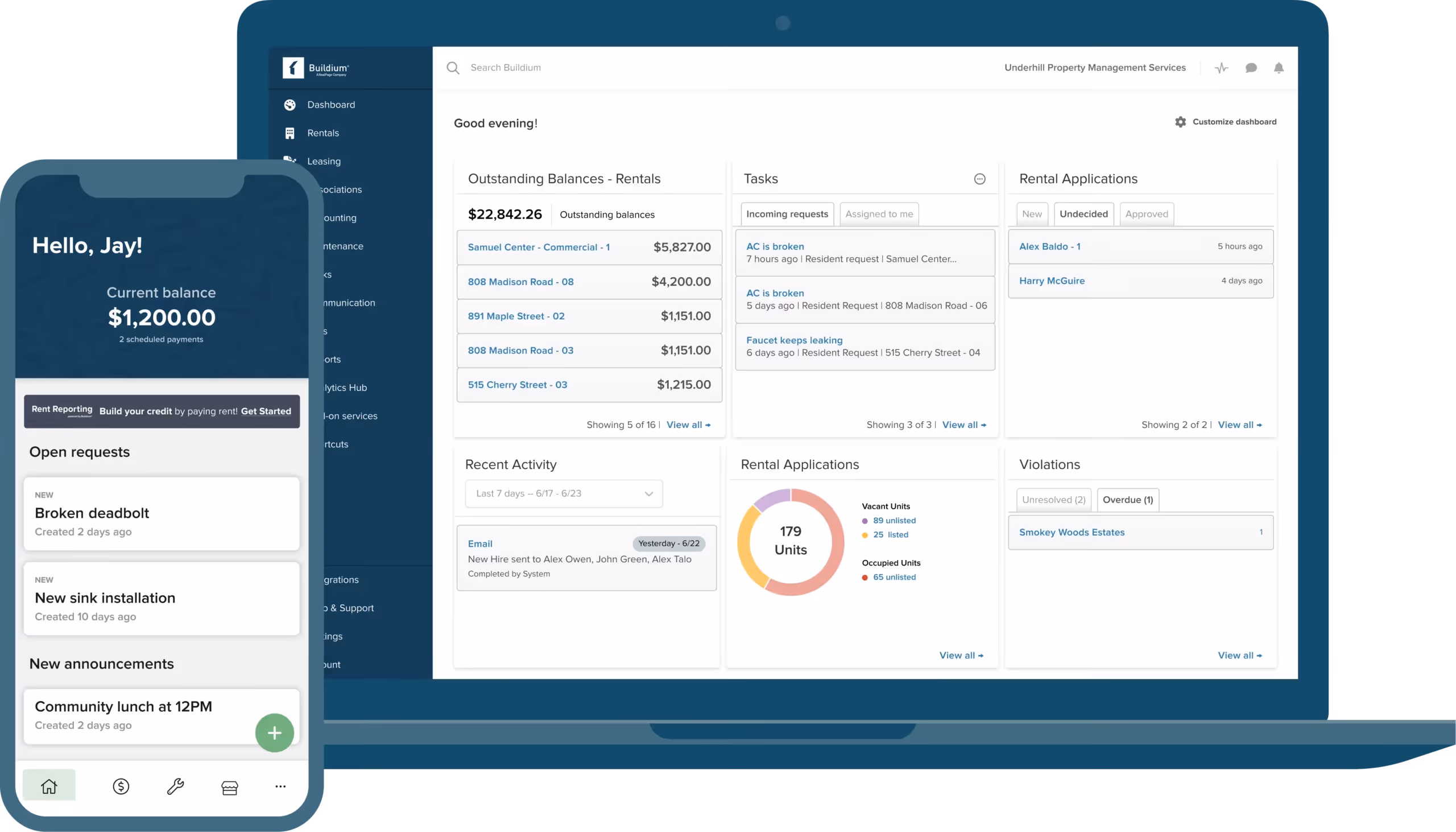The height and width of the screenshot is (832, 1456).
Task: Toggle Incoming requests filter in Tasks
Action: tap(787, 214)
